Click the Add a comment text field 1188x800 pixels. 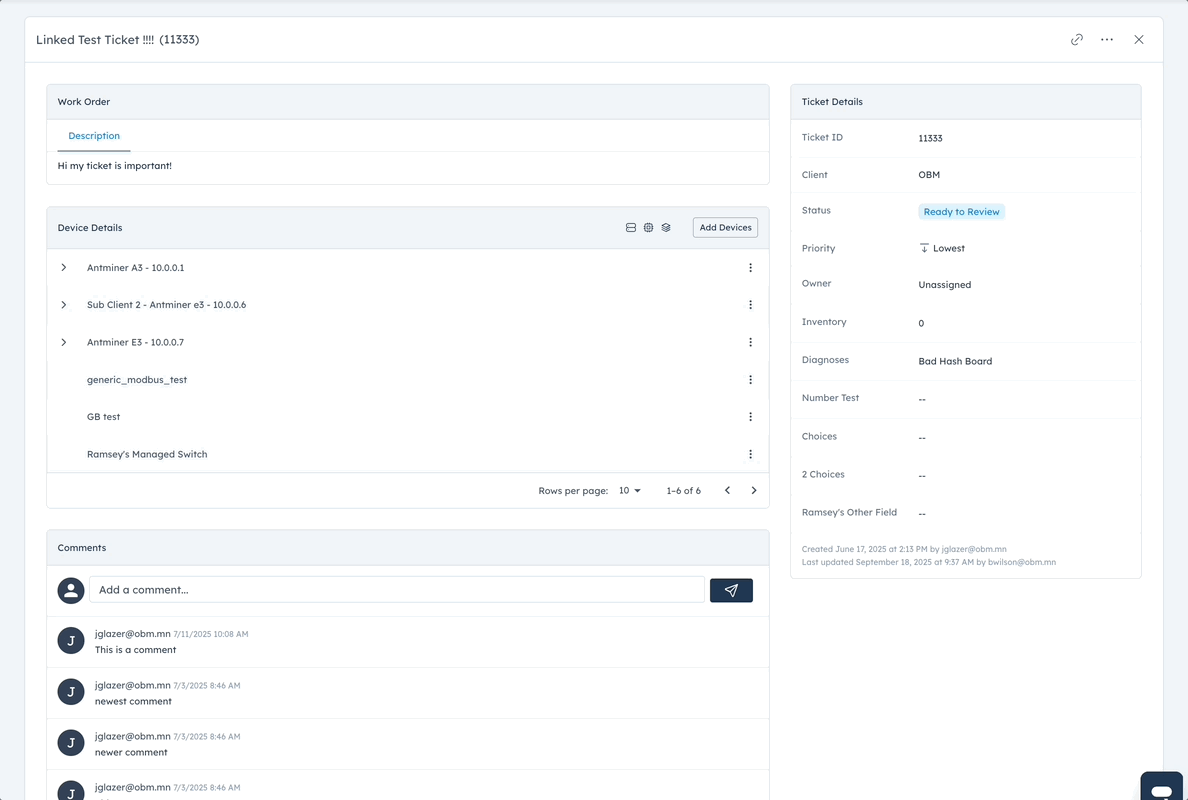397,590
